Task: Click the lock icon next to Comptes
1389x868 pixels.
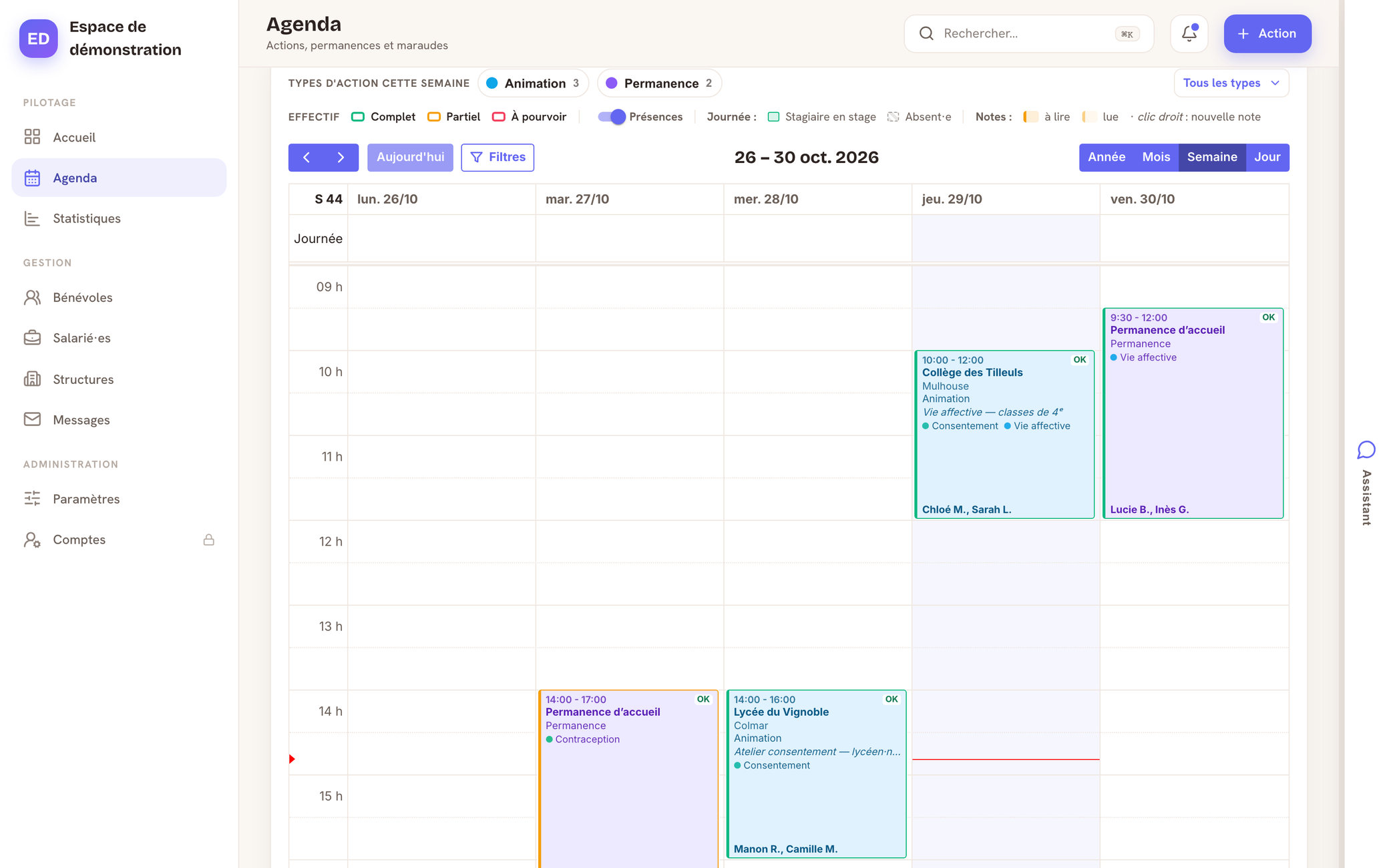Action: point(208,539)
